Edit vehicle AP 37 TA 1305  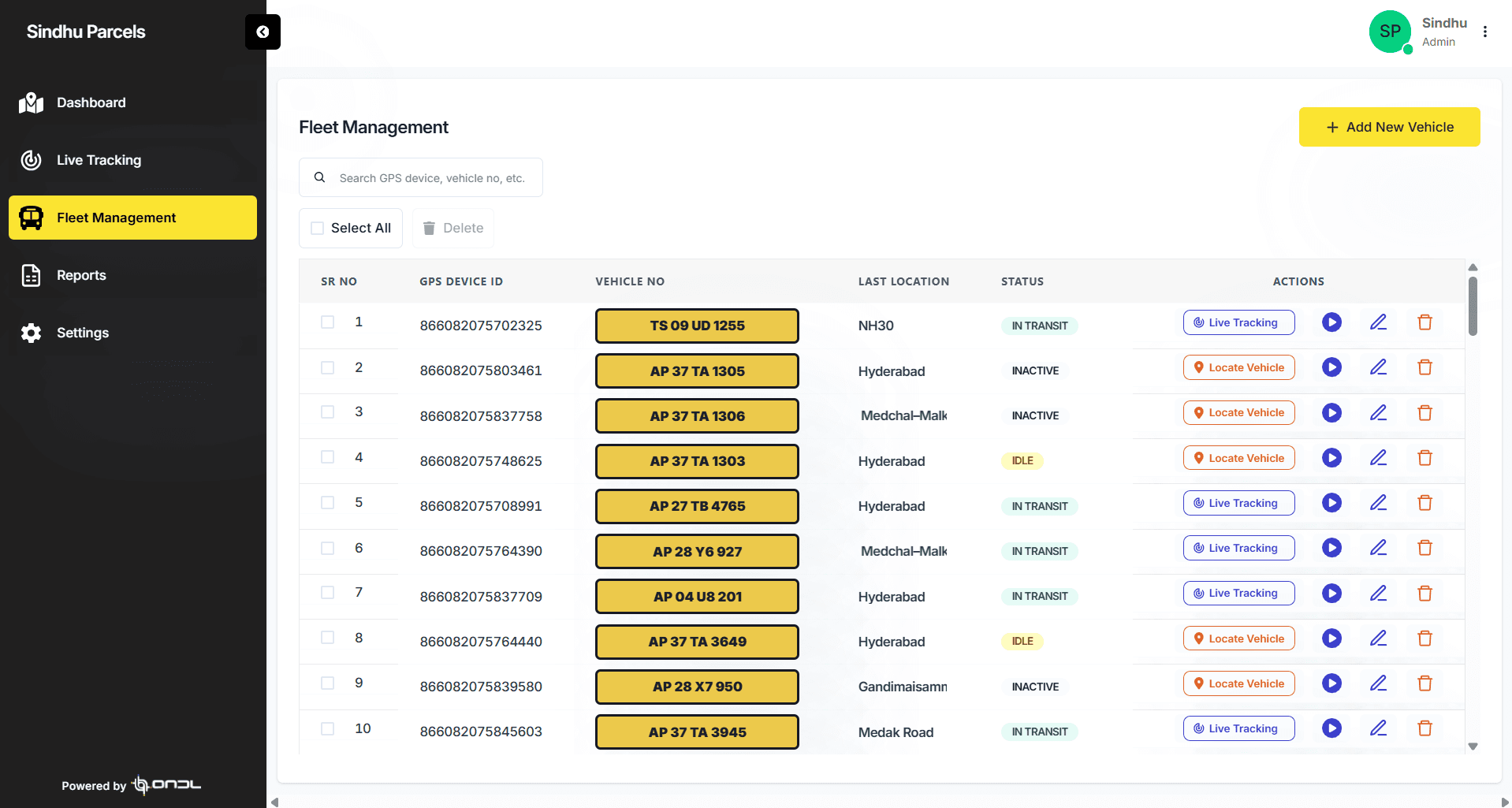[1378, 367]
